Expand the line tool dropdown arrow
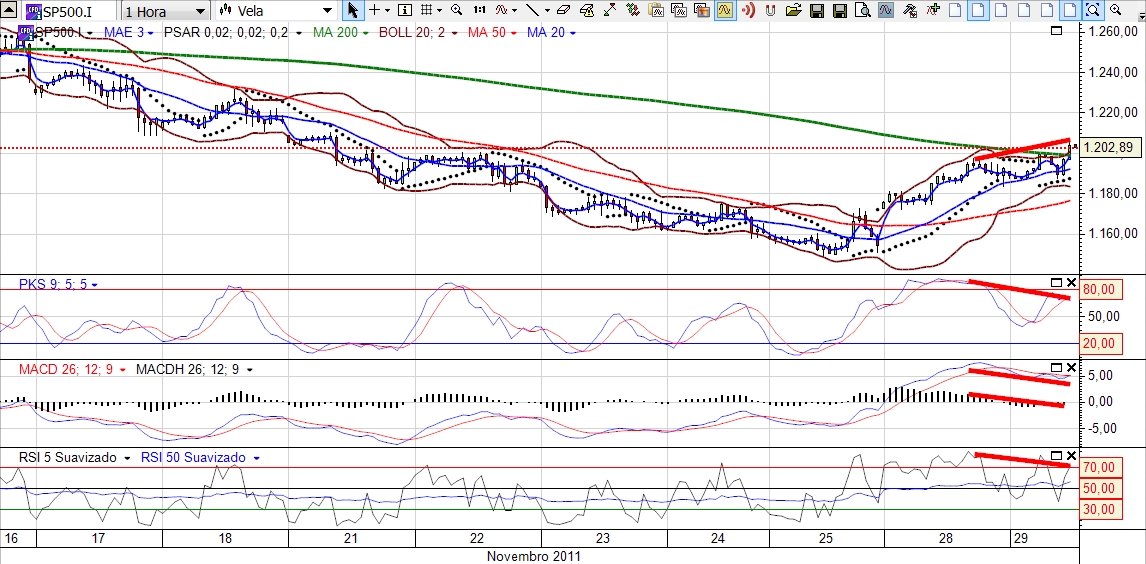 [x=547, y=11]
